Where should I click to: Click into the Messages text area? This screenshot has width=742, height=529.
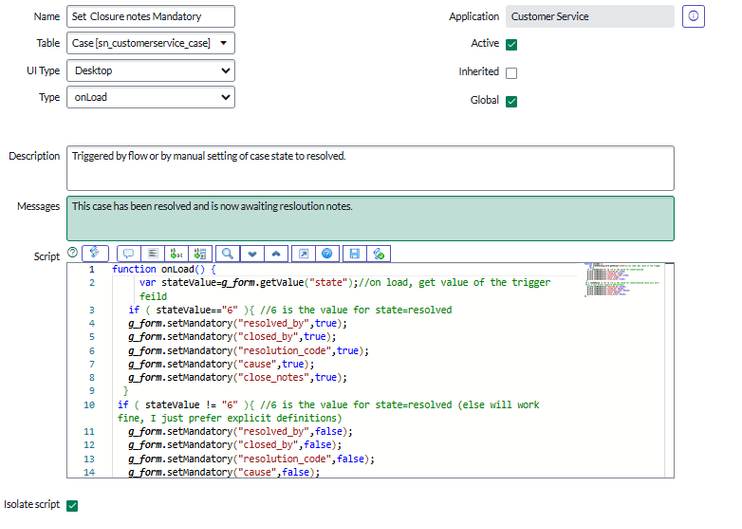coord(370,219)
